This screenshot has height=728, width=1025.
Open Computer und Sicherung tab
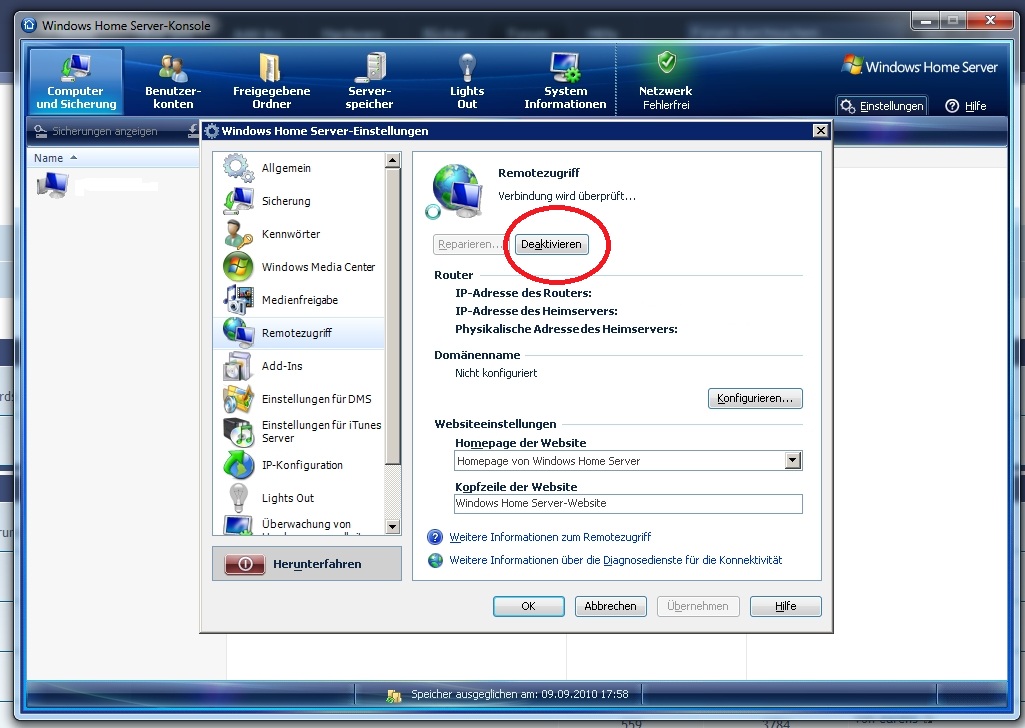click(x=76, y=81)
